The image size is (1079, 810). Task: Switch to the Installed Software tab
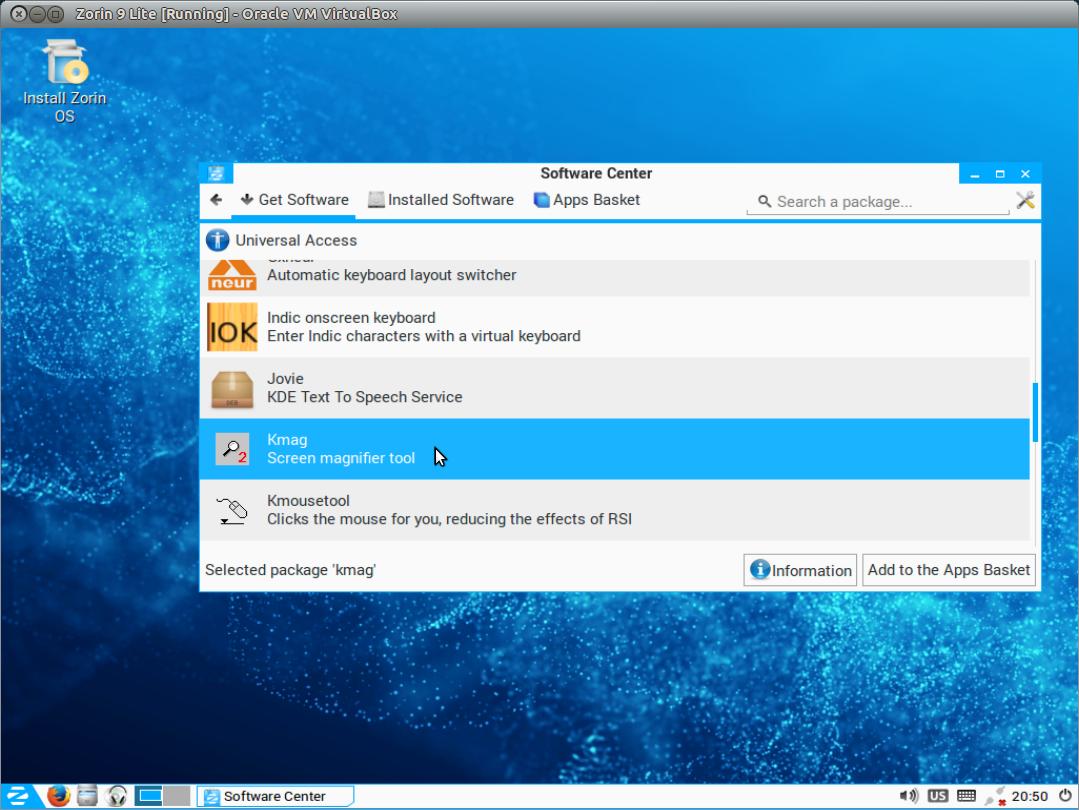tap(440, 200)
